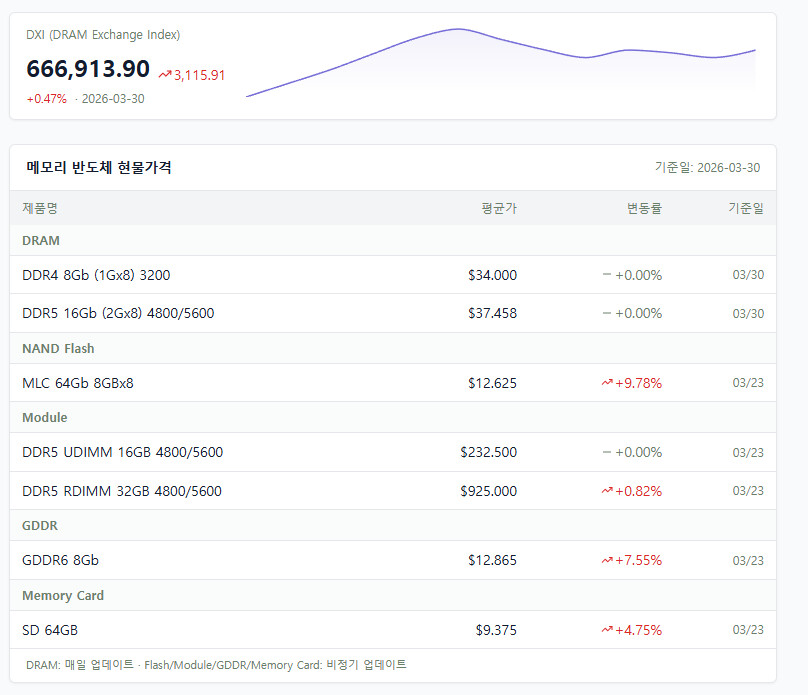Click the DXI (DRAM Exchange Index) title
The height and width of the screenshot is (695, 808).
pos(103,35)
